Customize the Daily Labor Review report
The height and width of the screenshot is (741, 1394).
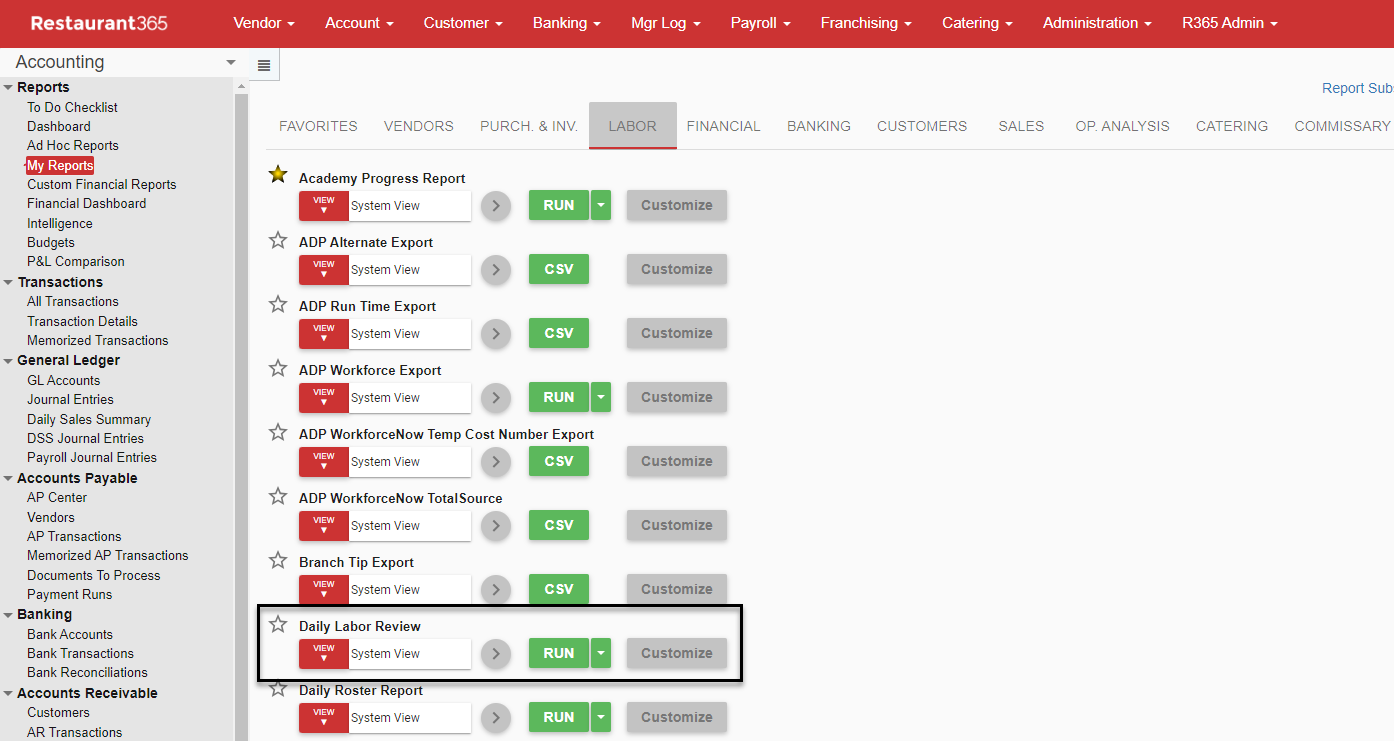[x=677, y=653]
